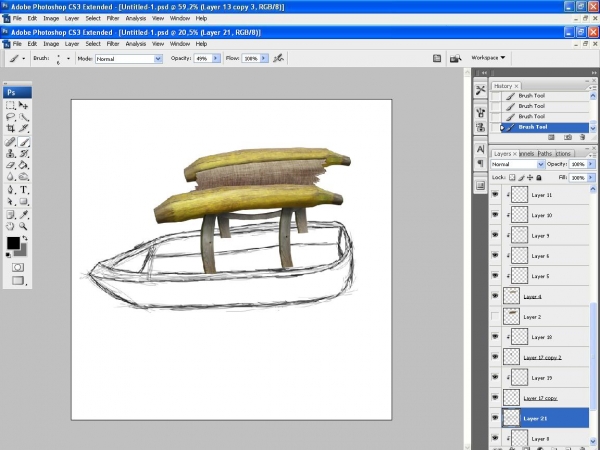Viewport: 600px width, 450px height.
Task: Launch Adobe Bridge from options bar
Action: [455, 58]
